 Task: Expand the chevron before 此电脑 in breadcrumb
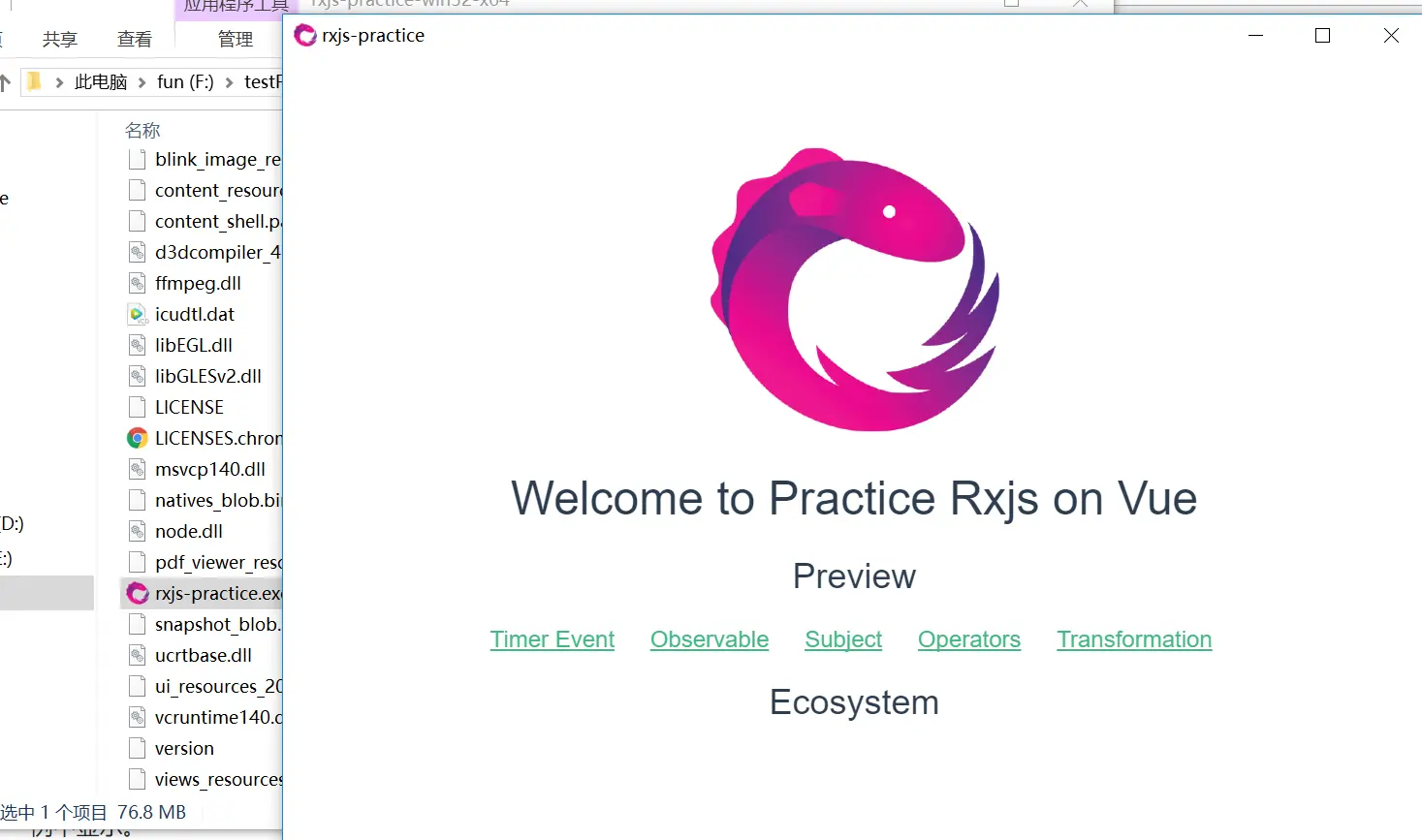59,82
